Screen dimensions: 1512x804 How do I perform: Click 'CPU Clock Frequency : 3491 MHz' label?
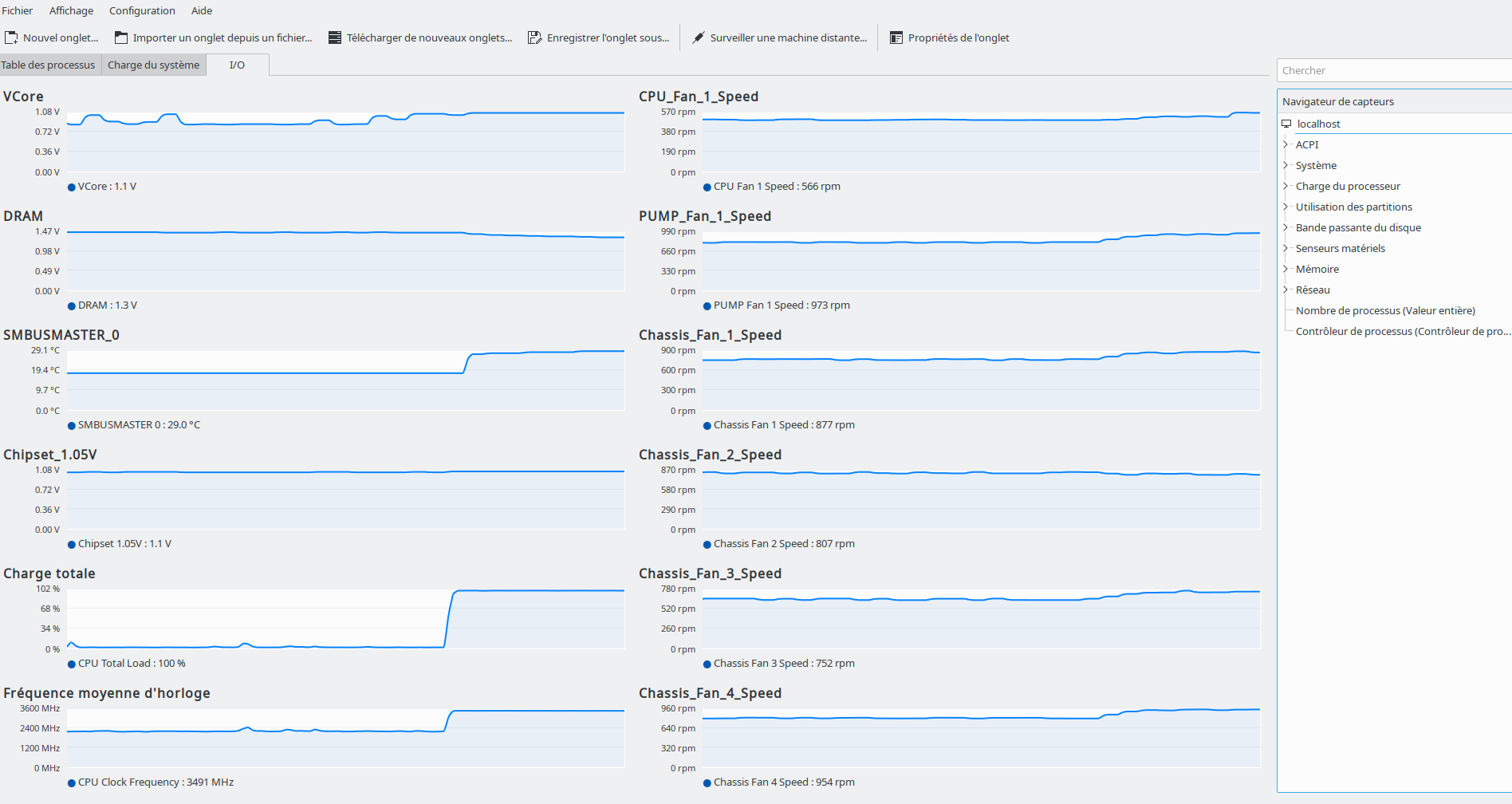tap(156, 782)
